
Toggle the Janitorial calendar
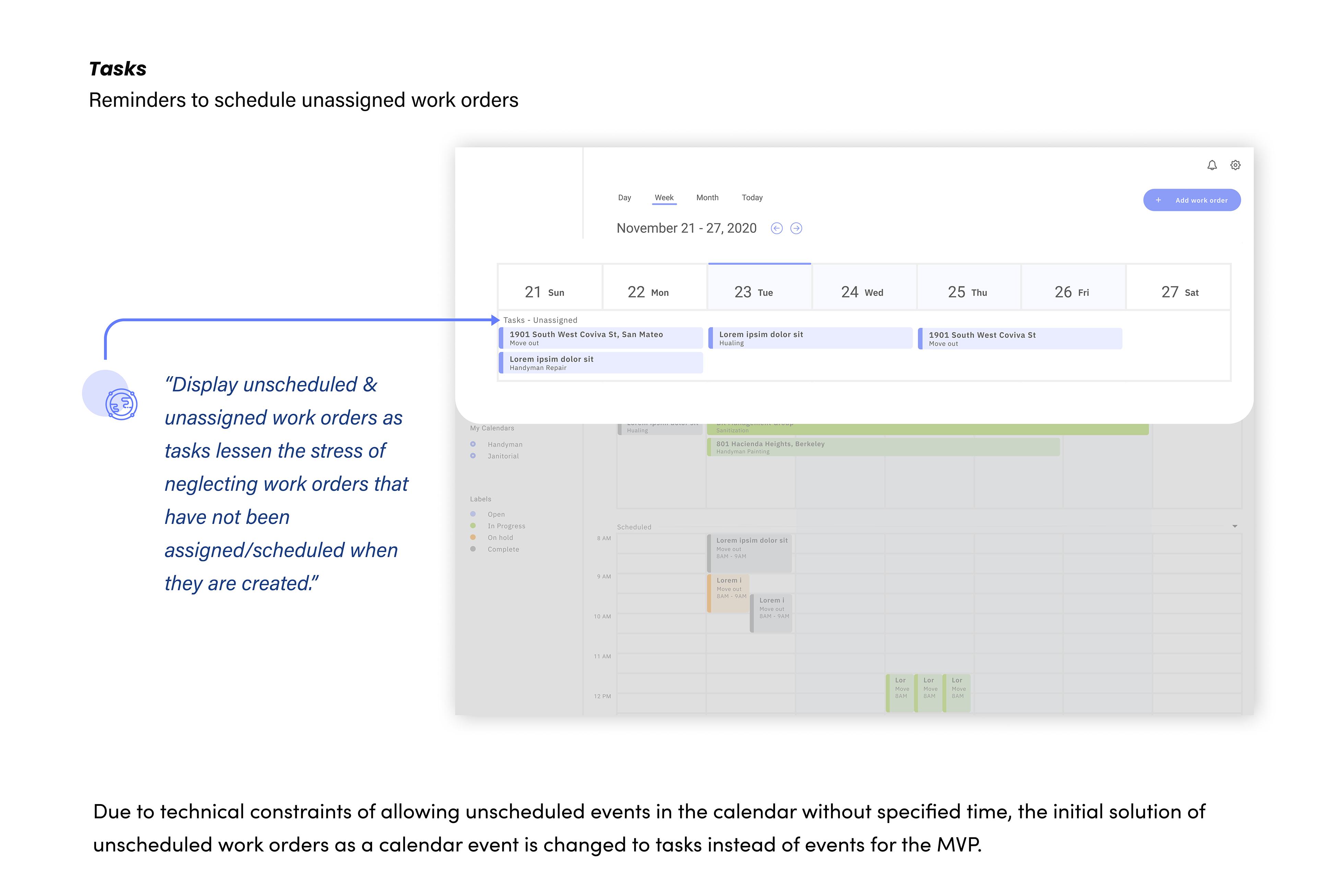coord(473,456)
